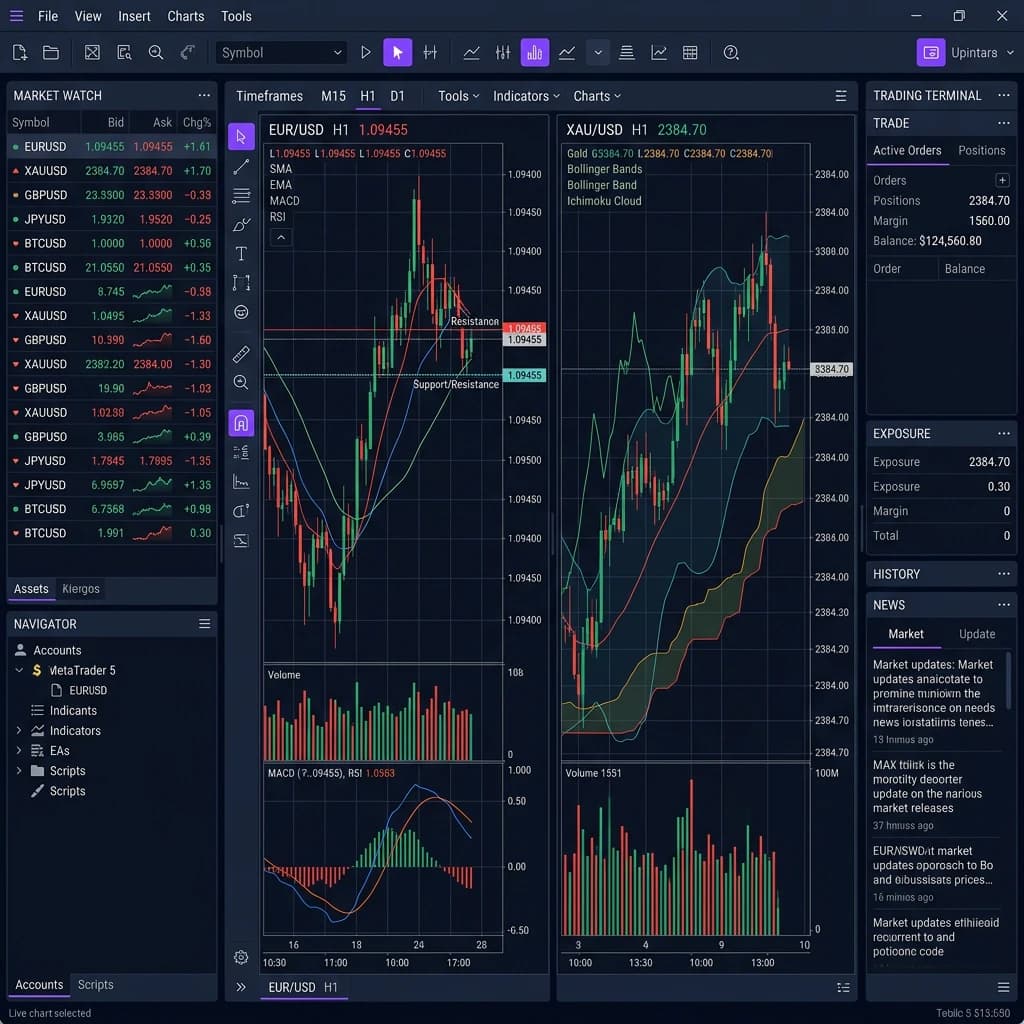The image size is (1024, 1024).
Task: Select the bar chart type icon highlighted purple
Action: [x=534, y=53]
